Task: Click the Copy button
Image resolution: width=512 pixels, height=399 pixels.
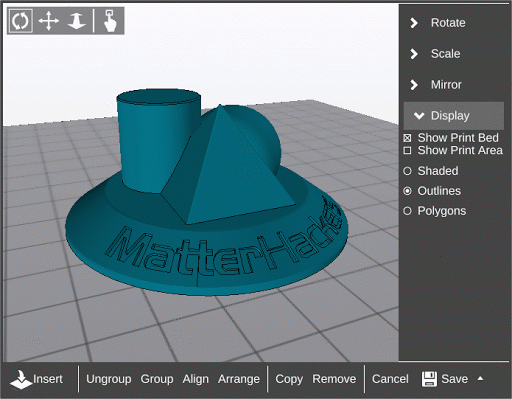Action: point(289,379)
